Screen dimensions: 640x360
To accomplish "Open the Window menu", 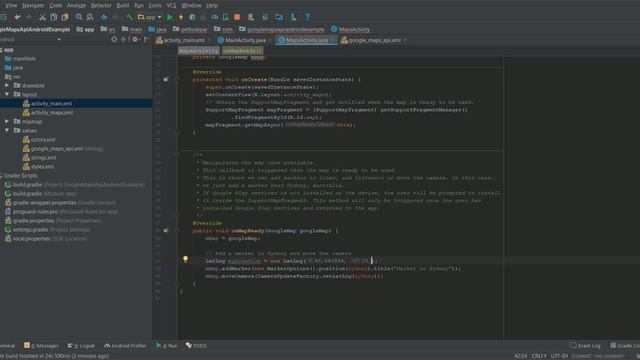I will point(191,5).
